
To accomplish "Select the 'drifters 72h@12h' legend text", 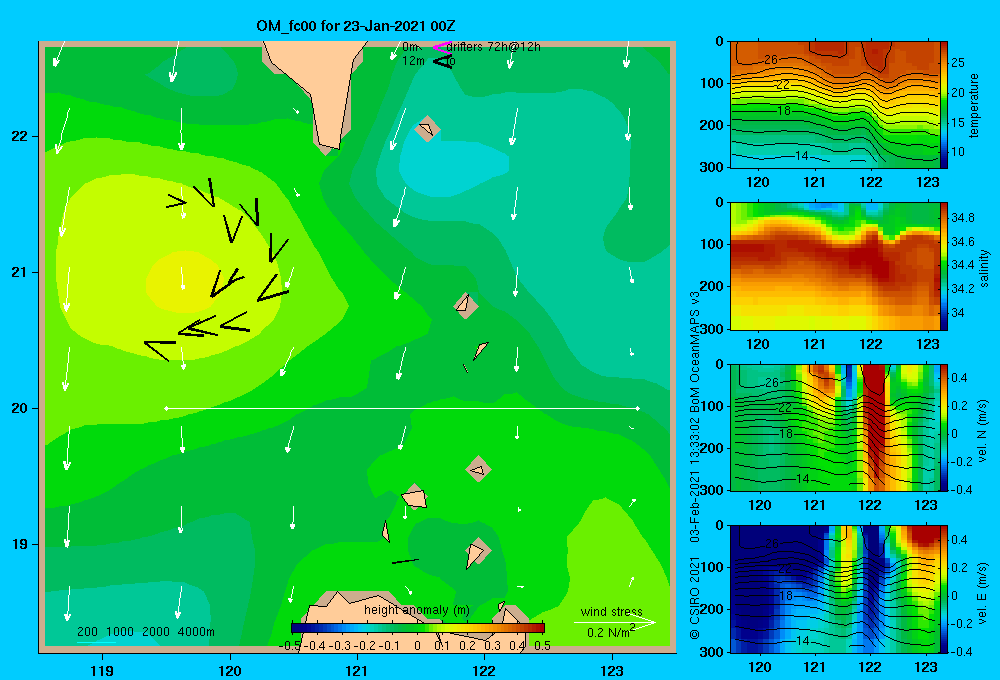I will coord(494,47).
